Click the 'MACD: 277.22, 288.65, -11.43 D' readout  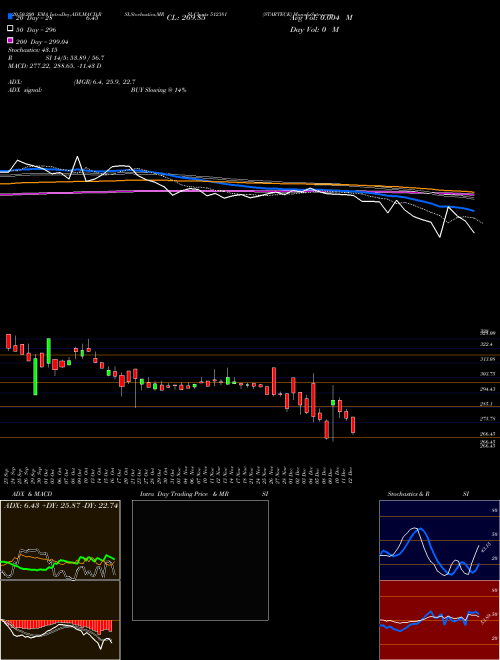click(54, 66)
